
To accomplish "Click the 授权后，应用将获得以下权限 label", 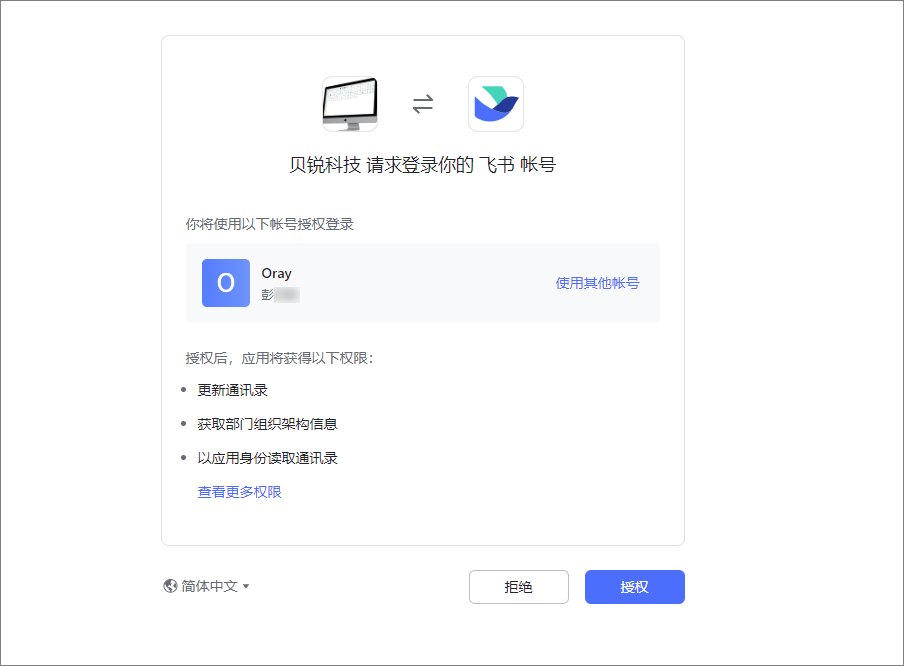I will coord(280,359).
